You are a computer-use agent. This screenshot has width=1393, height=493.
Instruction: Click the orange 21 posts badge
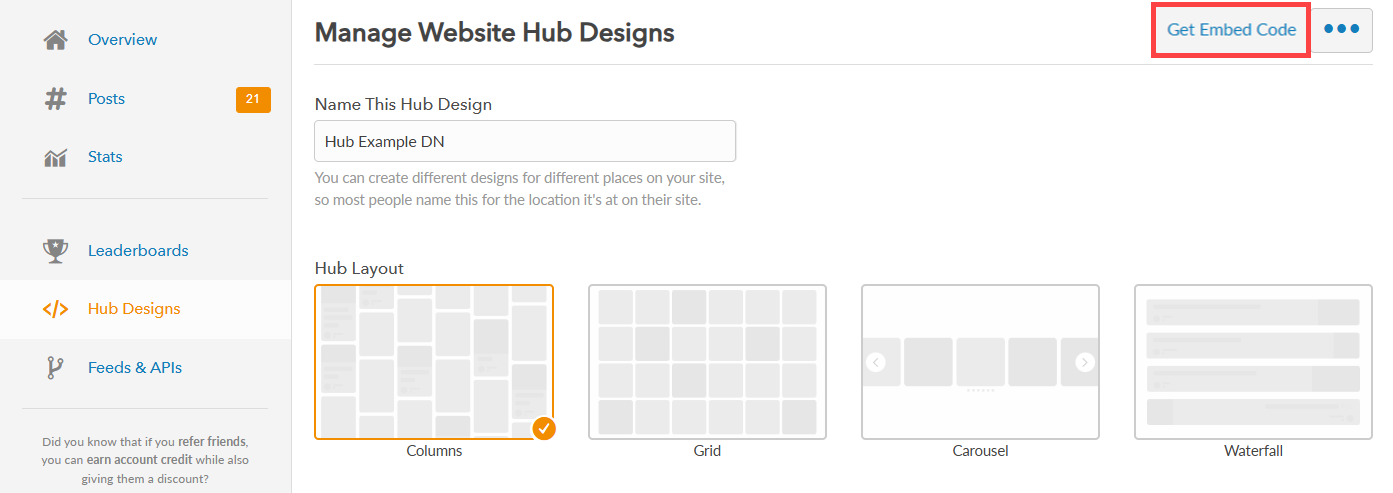point(253,99)
